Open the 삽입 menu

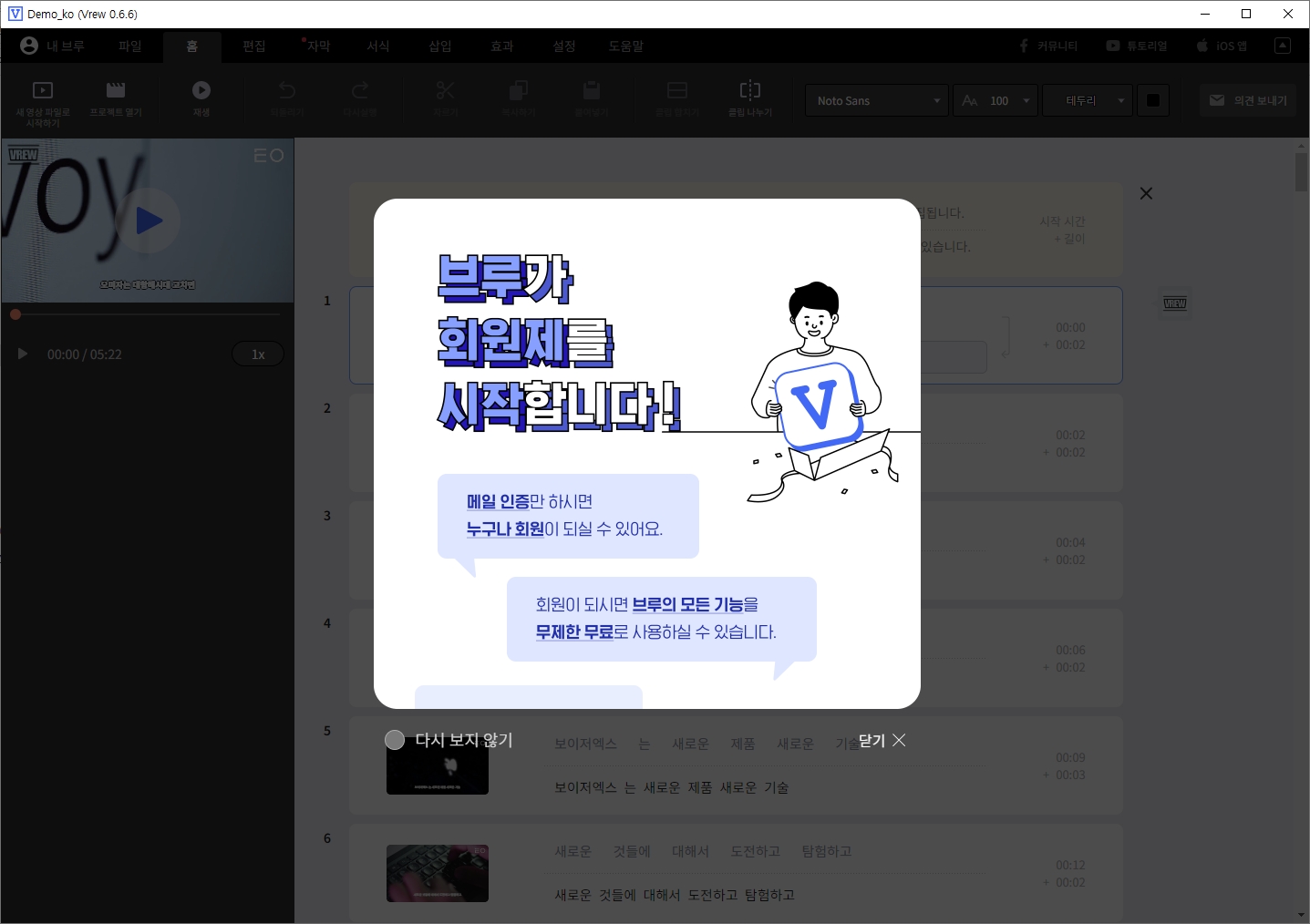[x=440, y=46]
